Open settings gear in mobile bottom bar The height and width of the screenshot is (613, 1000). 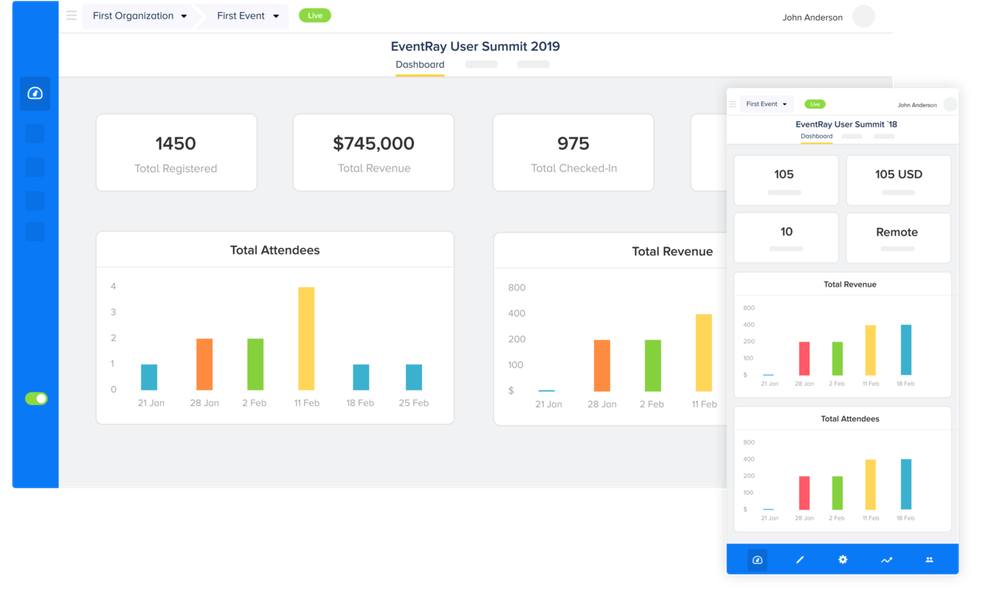click(x=842, y=559)
